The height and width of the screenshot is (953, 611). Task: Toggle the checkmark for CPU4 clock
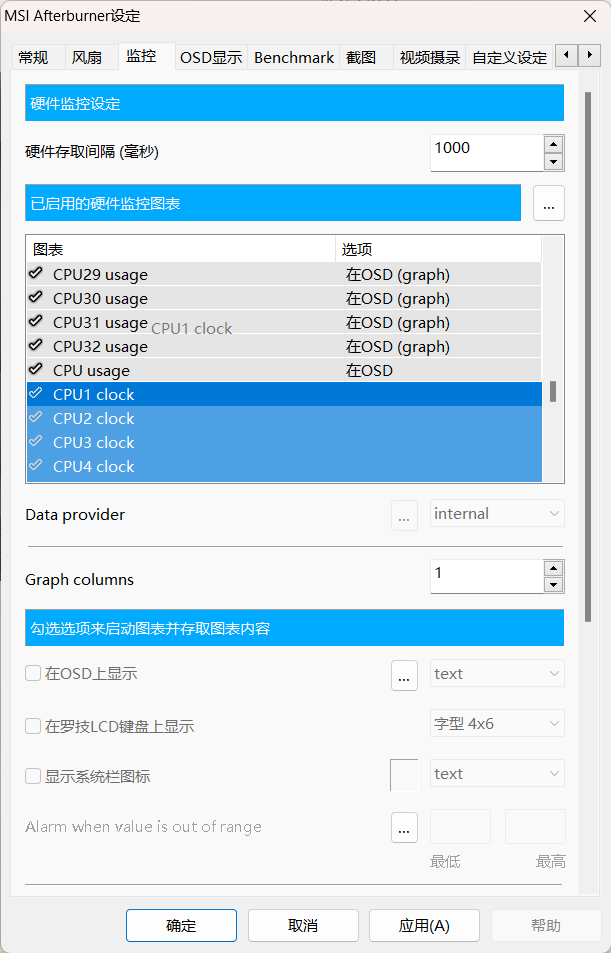click(36, 466)
